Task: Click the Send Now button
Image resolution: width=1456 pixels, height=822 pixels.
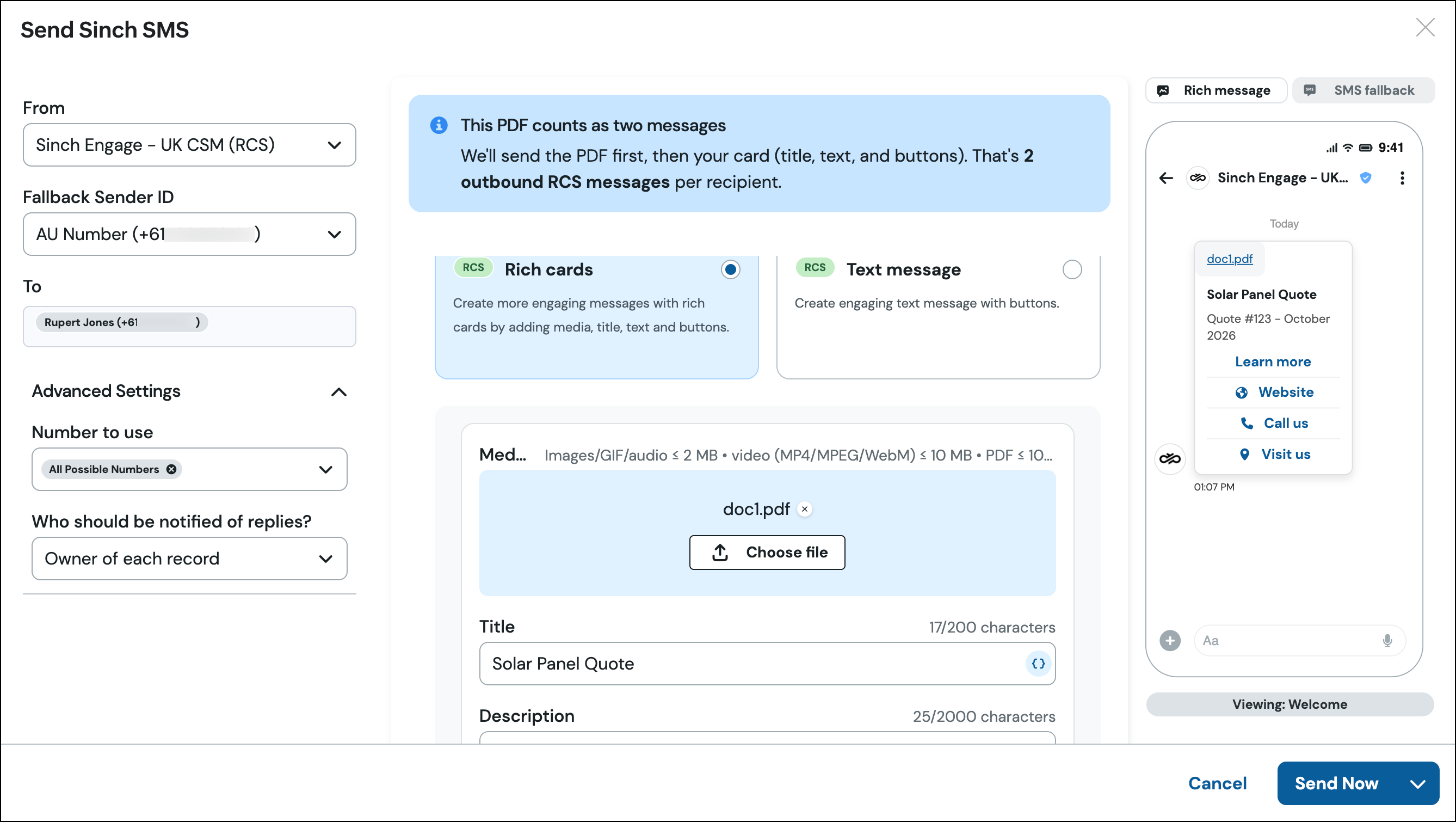Action: pyautogui.click(x=1337, y=783)
